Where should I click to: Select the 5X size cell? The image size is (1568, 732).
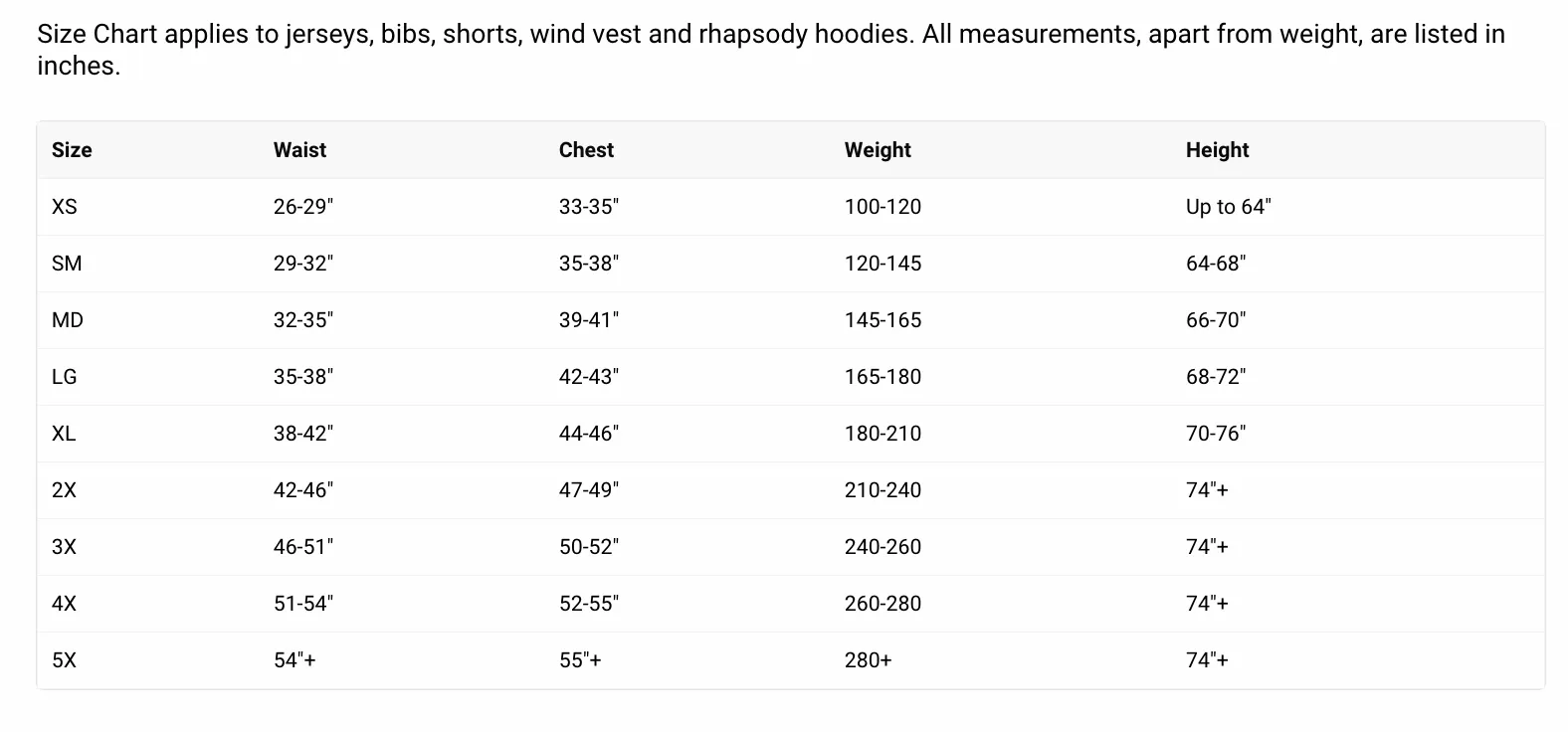pyautogui.click(x=64, y=660)
